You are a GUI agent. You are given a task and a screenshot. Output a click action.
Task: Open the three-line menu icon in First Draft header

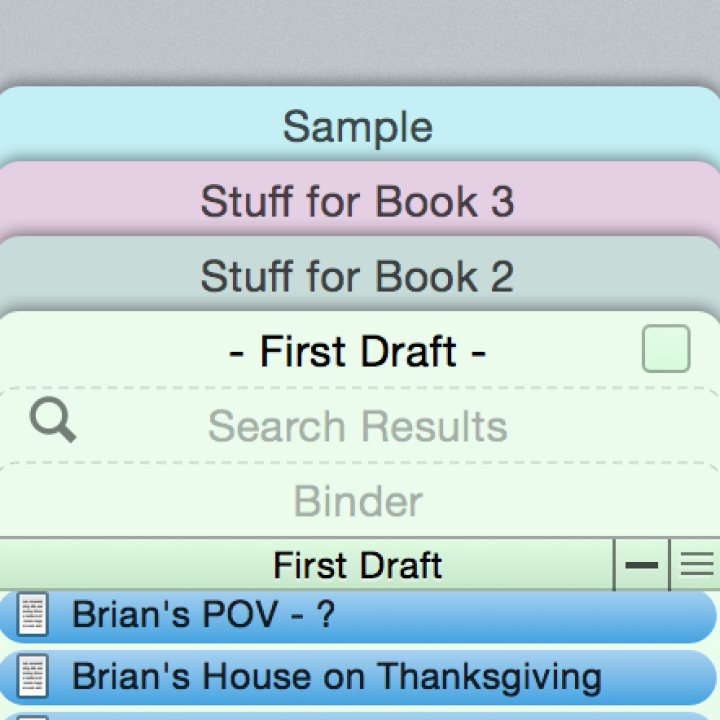point(696,565)
